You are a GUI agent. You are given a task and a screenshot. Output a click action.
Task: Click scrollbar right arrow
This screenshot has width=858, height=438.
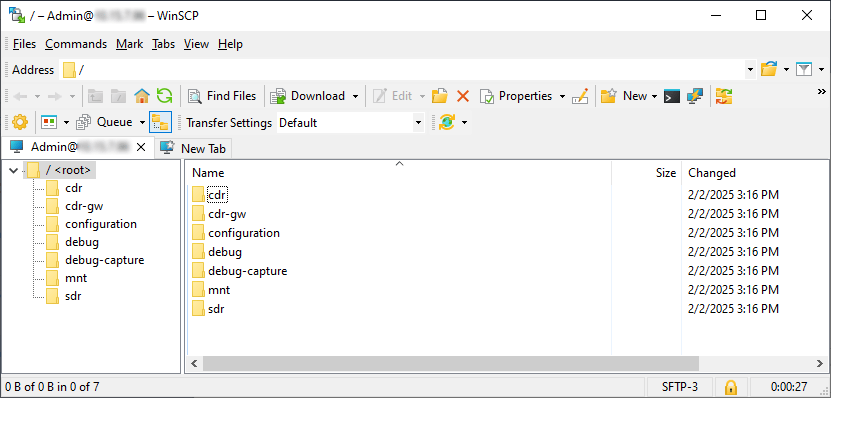click(819, 364)
